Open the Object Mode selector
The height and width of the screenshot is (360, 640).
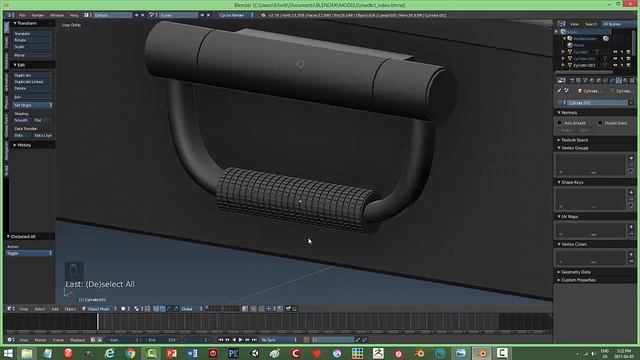click(x=99, y=309)
